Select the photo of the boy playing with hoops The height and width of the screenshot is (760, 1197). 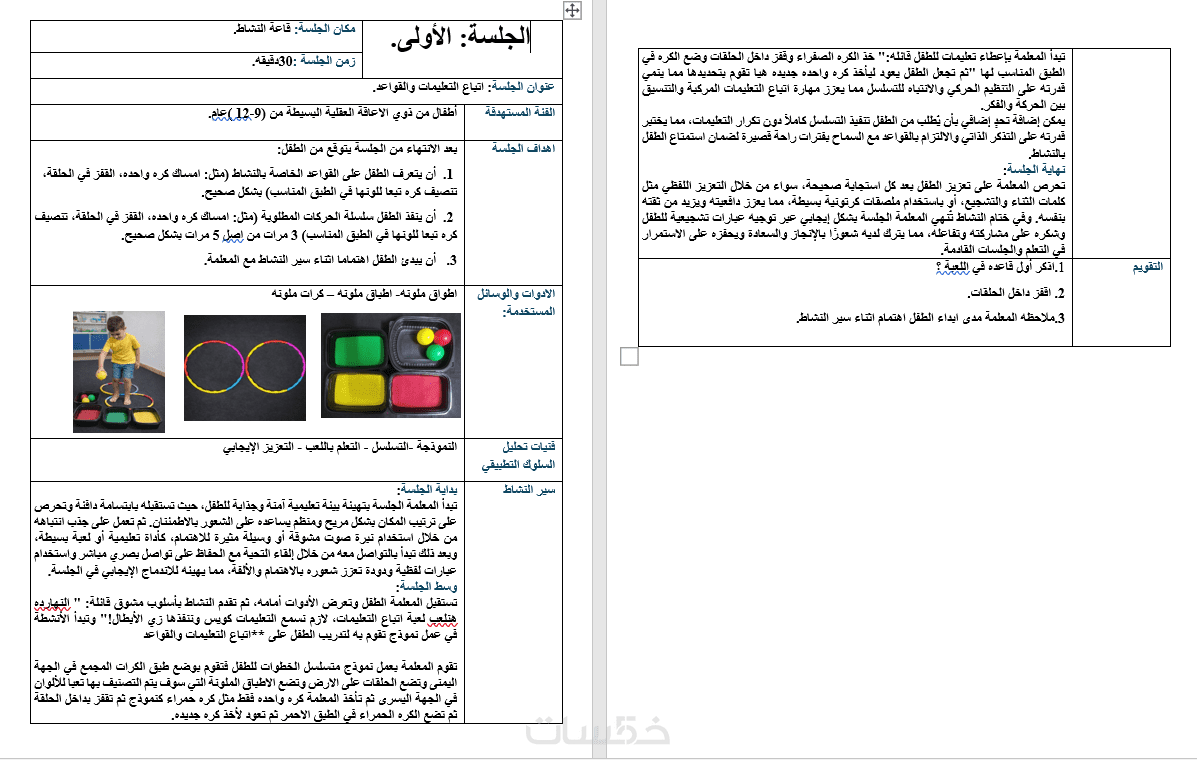pyautogui.click(x=119, y=371)
